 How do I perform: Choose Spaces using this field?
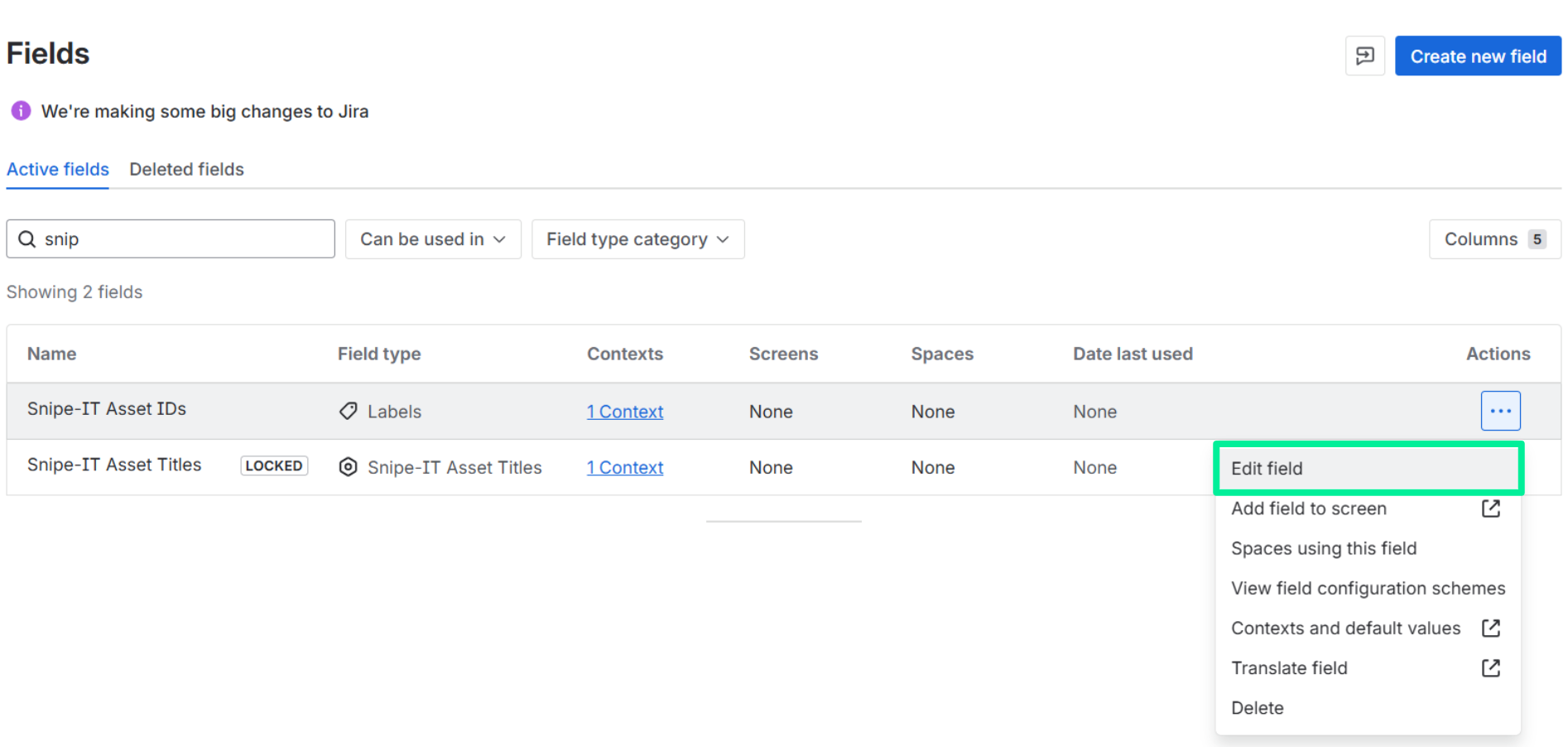1323,548
